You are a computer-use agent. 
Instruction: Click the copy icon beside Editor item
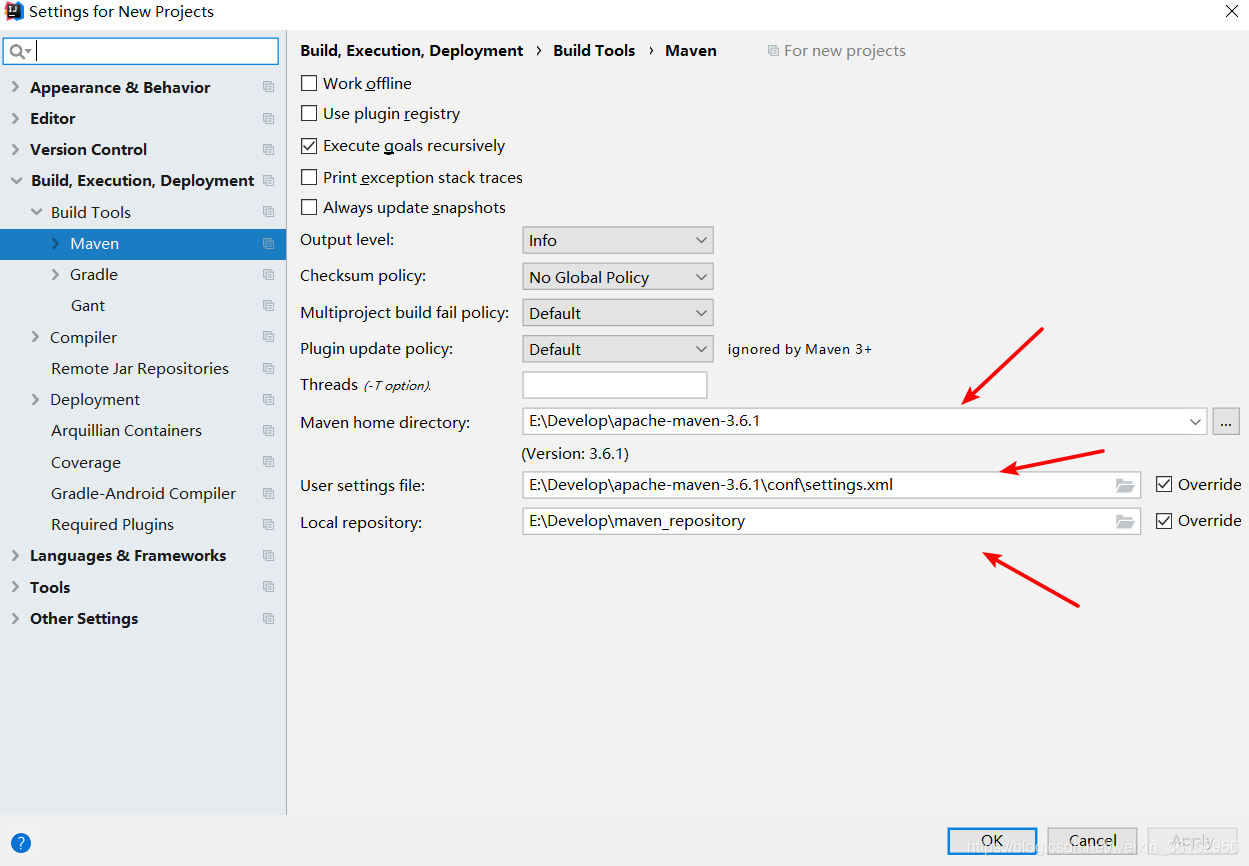click(x=268, y=119)
